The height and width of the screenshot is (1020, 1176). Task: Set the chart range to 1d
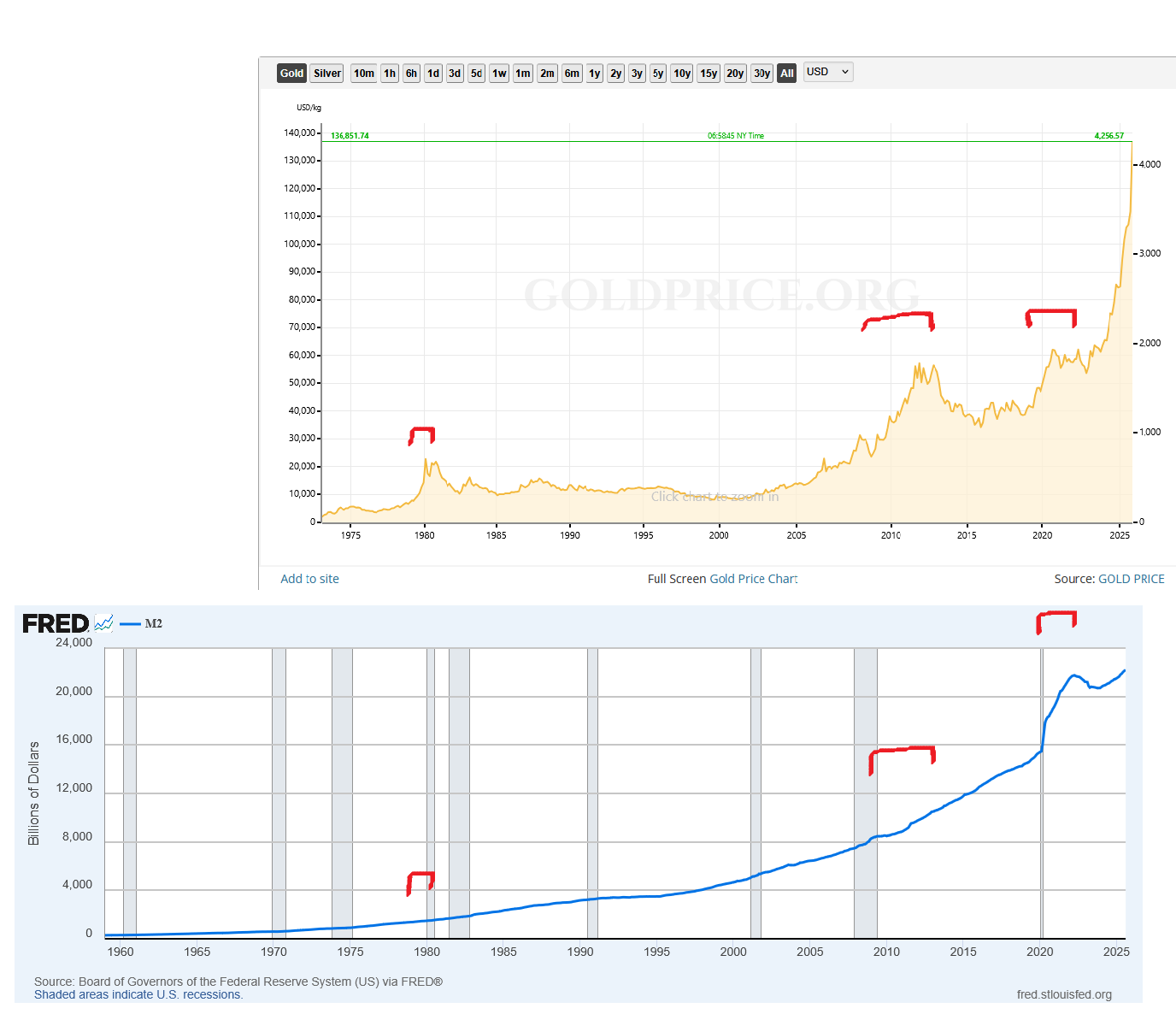[433, 74]
